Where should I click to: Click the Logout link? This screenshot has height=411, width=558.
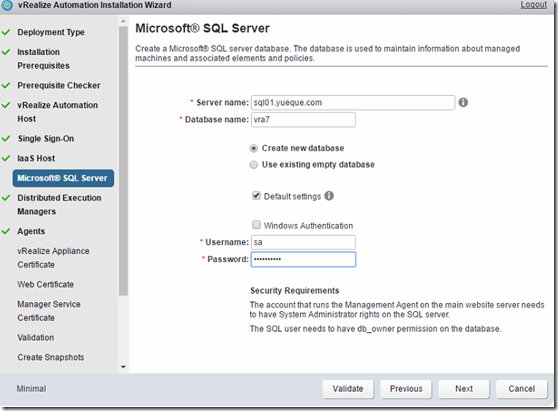pos(533,5)
